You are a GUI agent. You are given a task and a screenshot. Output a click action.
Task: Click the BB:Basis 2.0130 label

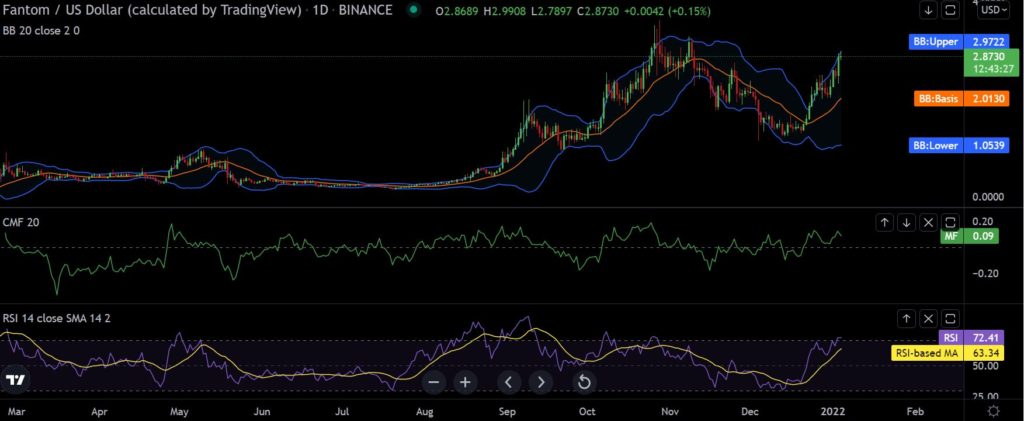click(961, 99)
